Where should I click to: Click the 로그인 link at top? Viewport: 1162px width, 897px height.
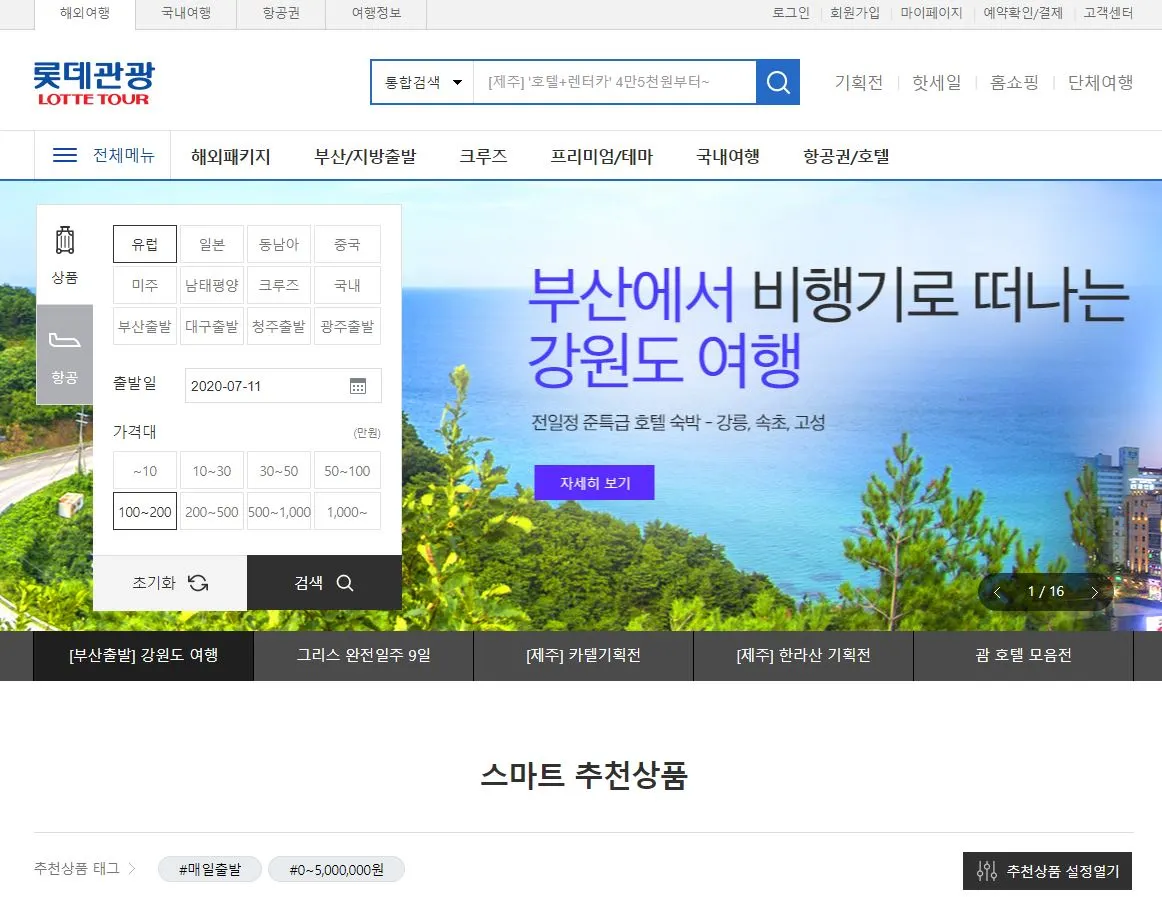click(790, 13)
